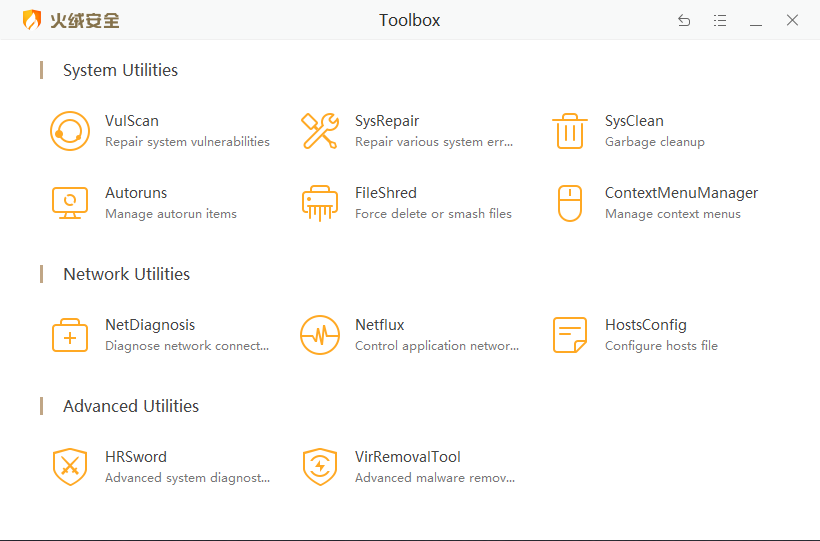Go back using the return arrow

coord(684,20)
